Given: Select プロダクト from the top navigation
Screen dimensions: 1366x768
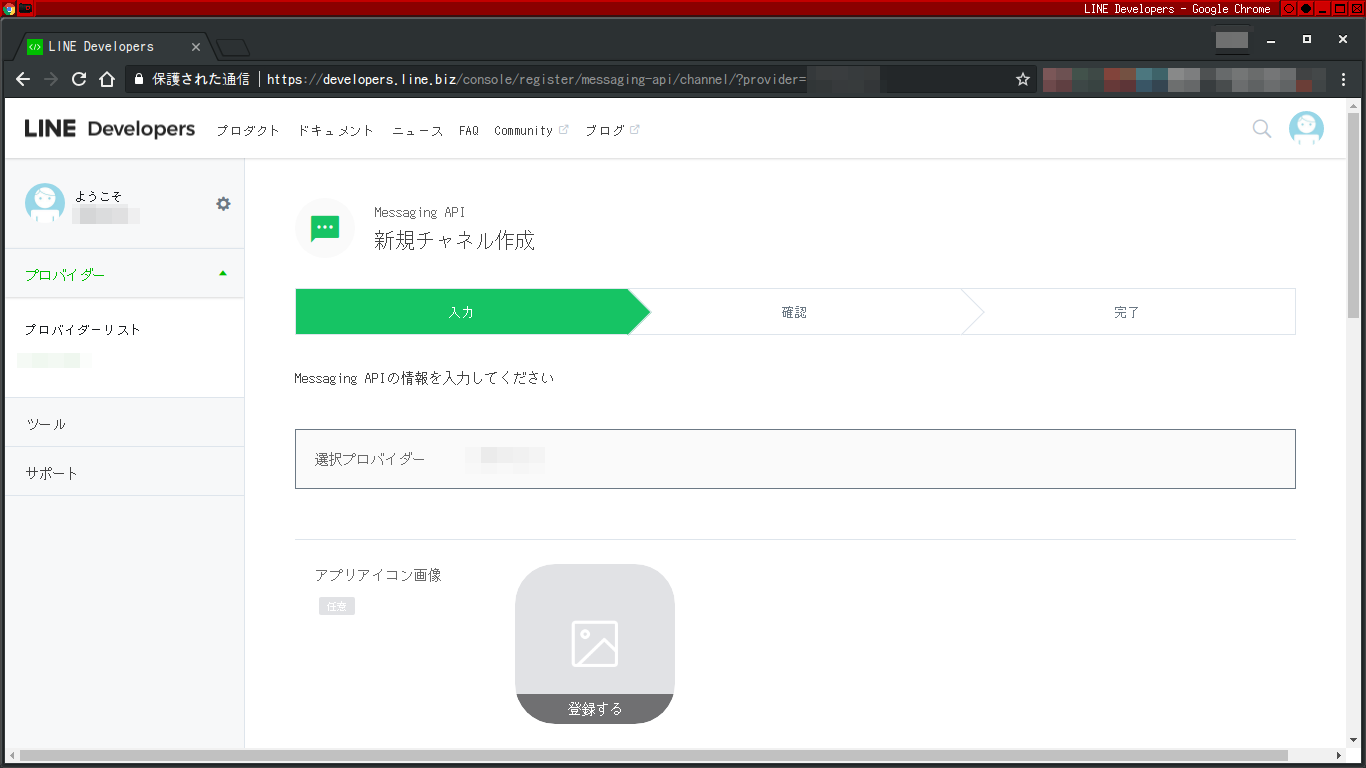Looking at the screenshot, I should click(x=248, y=130).
